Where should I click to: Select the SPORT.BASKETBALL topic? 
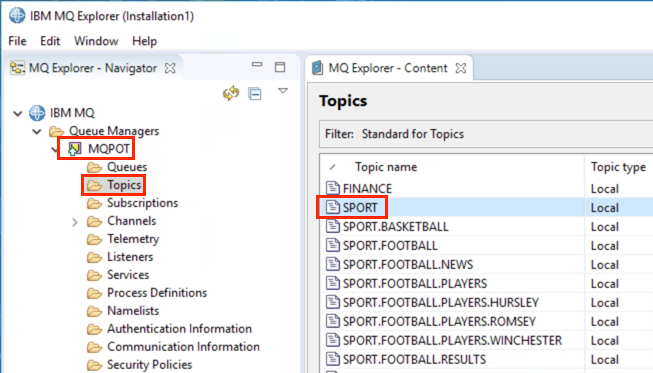395,226
